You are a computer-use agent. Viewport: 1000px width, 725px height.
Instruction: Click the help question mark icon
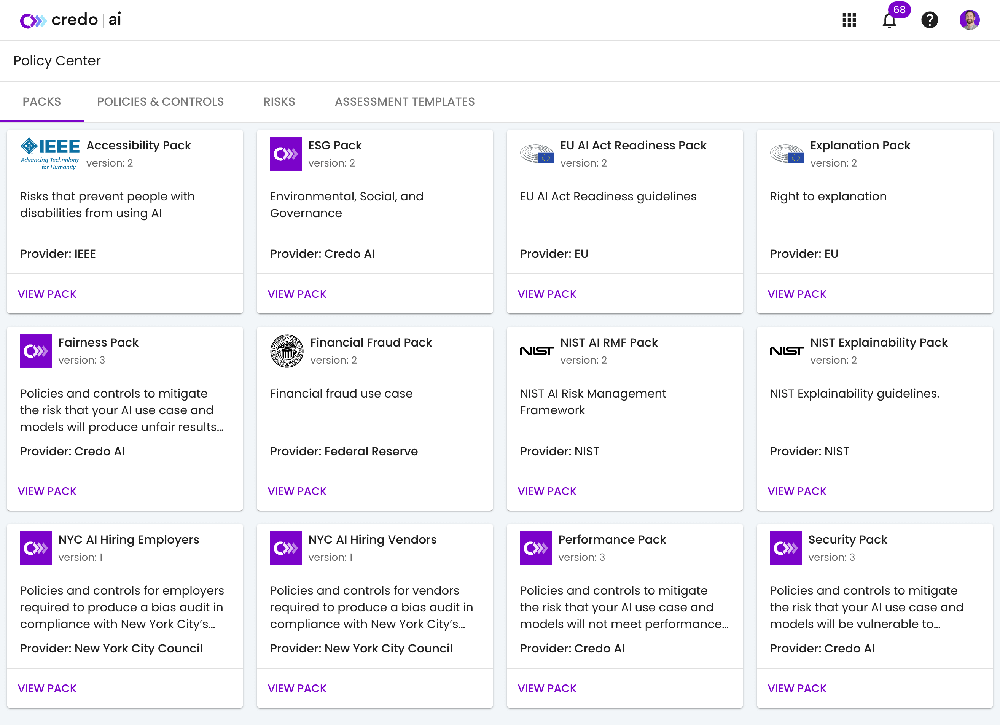point(930,20)
